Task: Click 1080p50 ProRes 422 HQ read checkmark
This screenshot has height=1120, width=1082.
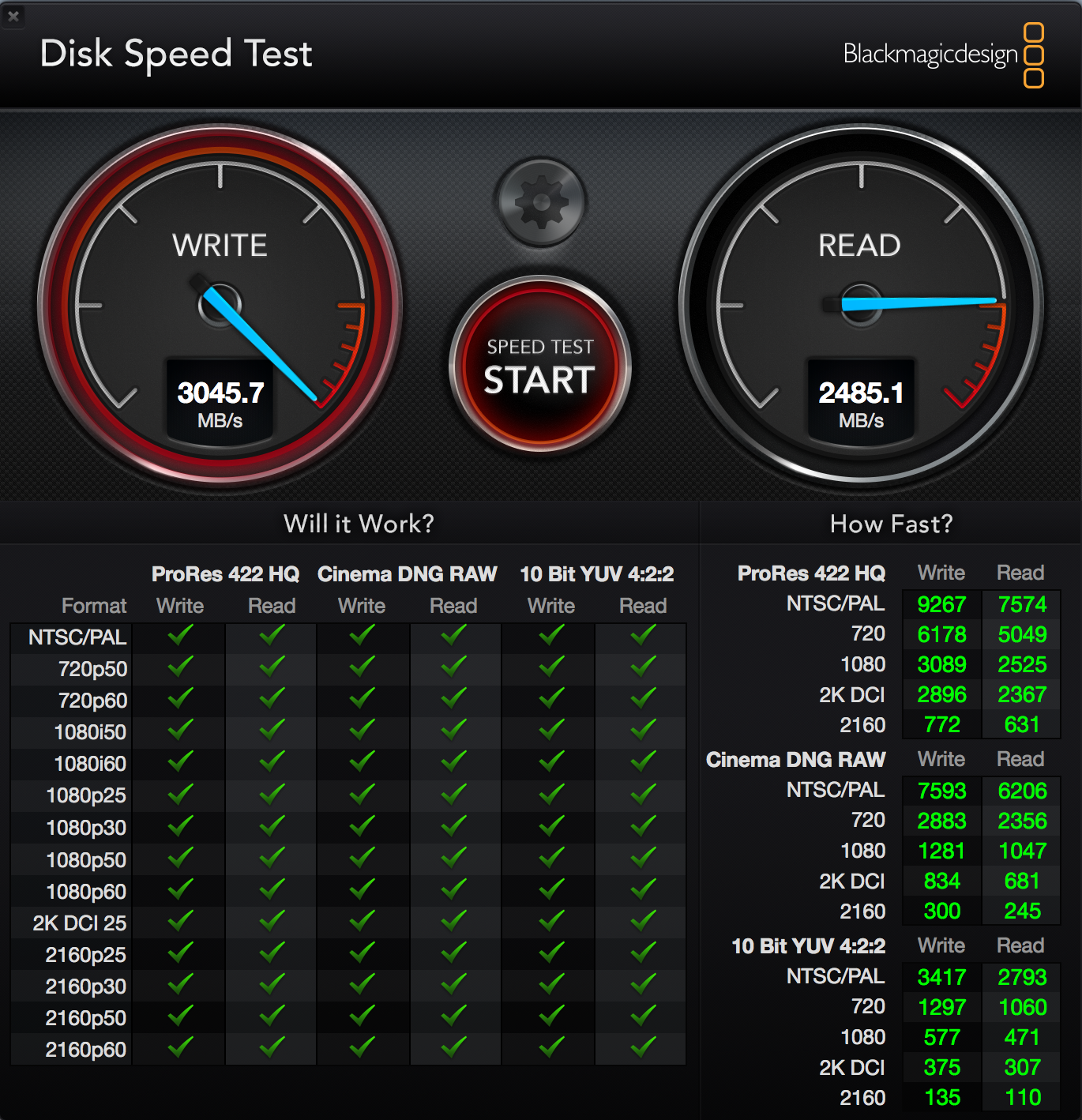Action: click(x=272, y=857)
